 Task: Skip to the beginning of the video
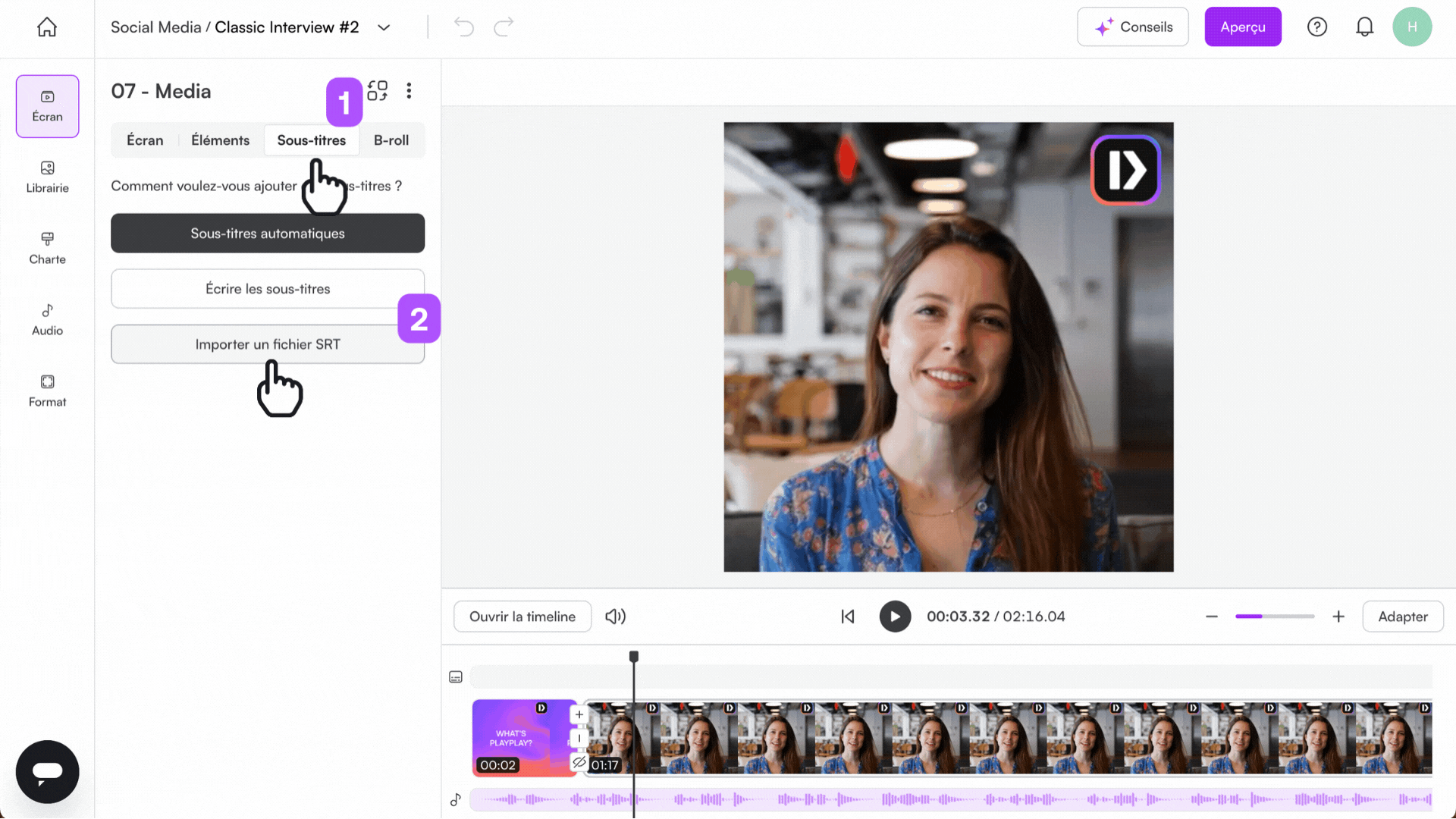847,617
